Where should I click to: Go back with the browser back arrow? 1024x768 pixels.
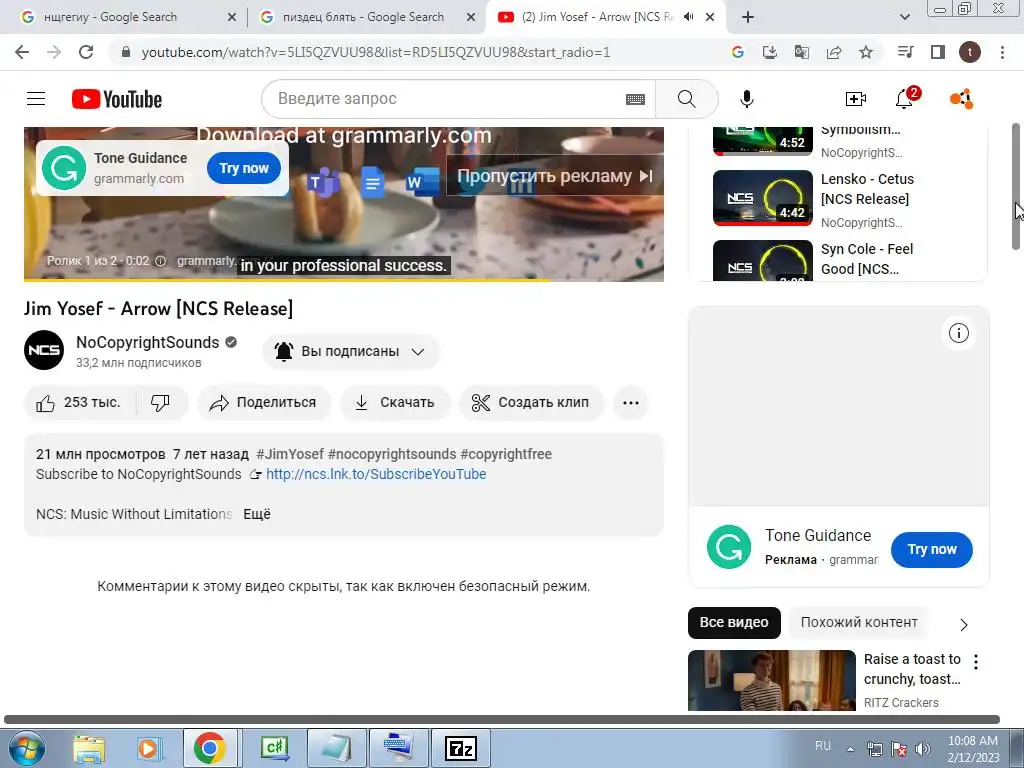(x=22, y=52)
